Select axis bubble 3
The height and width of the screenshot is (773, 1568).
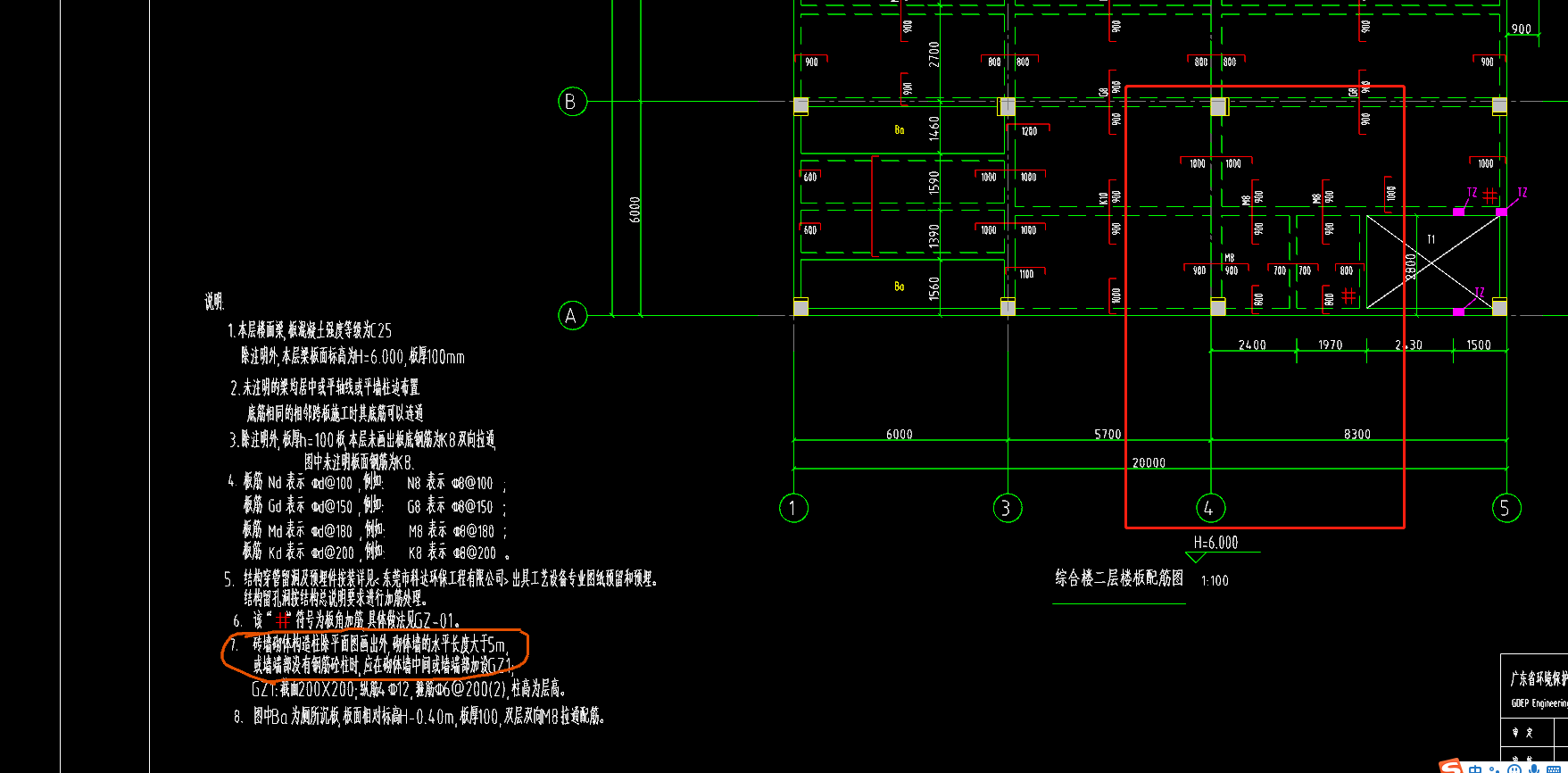tap(1008, 508)
